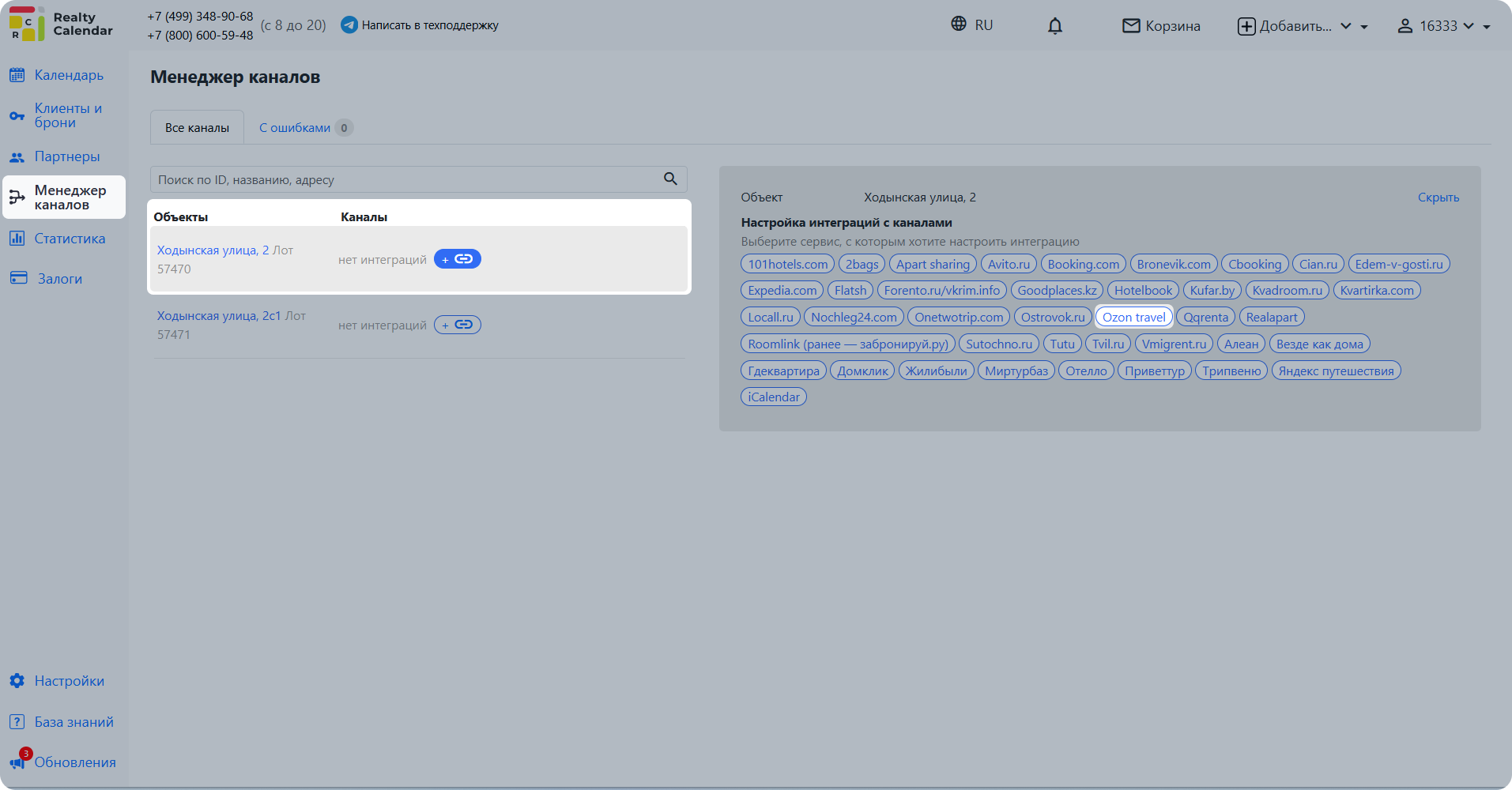The width and height of the screenshot is (1512, 790).
Task: Select the Домклик channel
Action: click(x=863, y=371)
